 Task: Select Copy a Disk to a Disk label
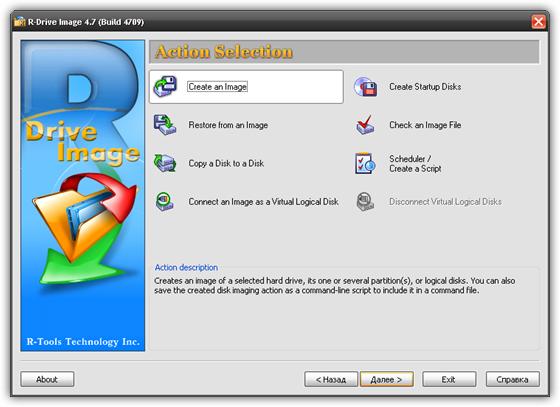click(226, 164)
